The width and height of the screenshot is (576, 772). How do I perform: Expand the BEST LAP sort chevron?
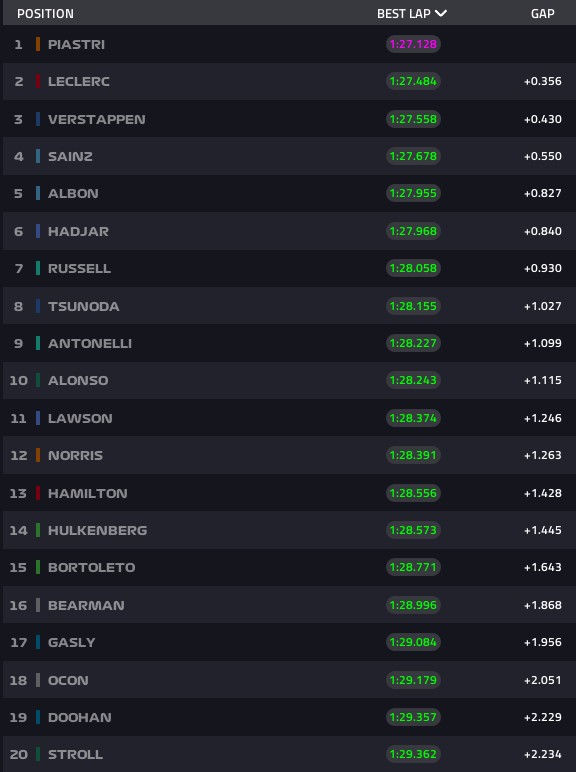[x=441, y=13]
